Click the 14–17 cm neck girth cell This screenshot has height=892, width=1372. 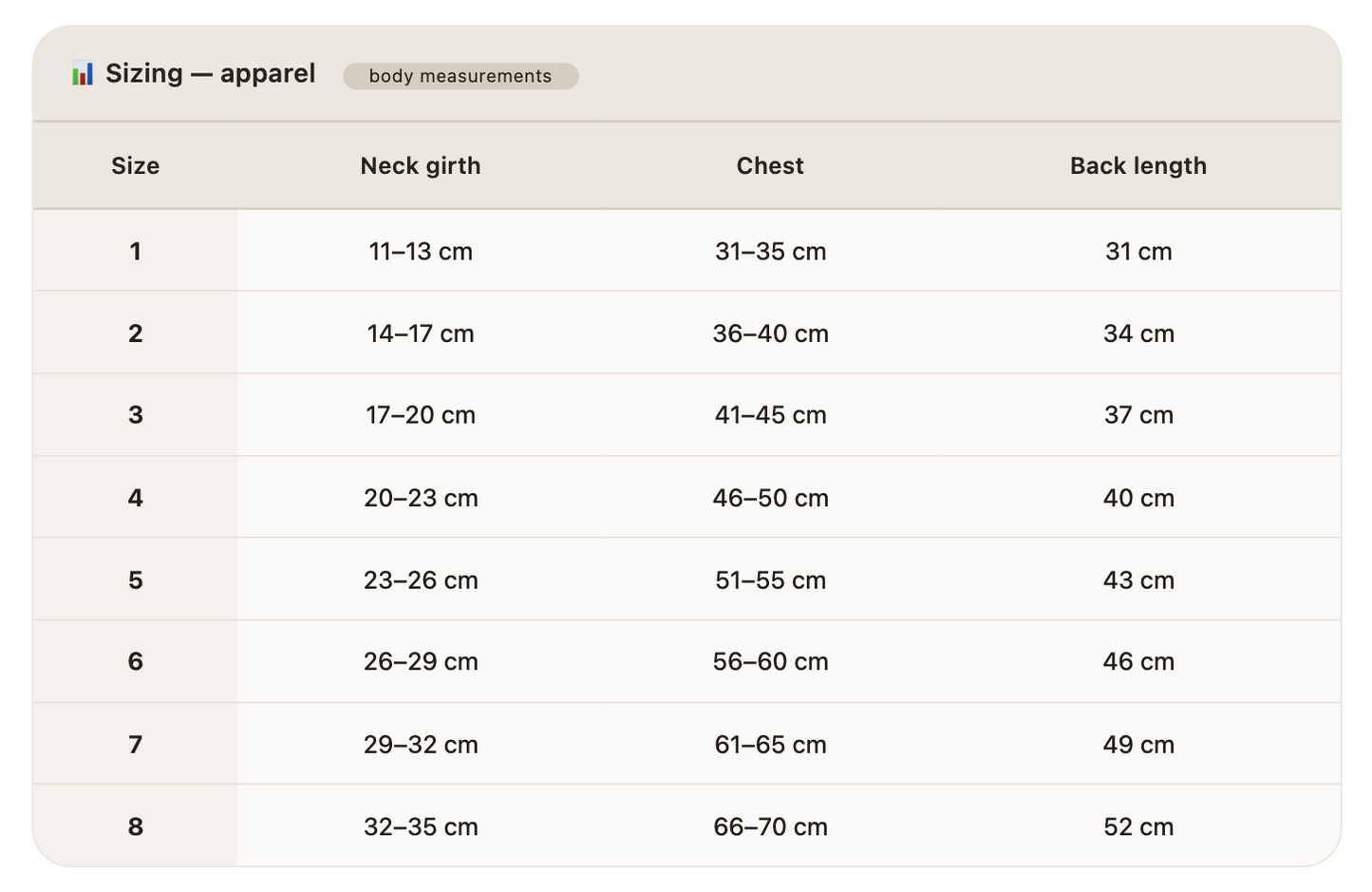[x=421, y=333]
